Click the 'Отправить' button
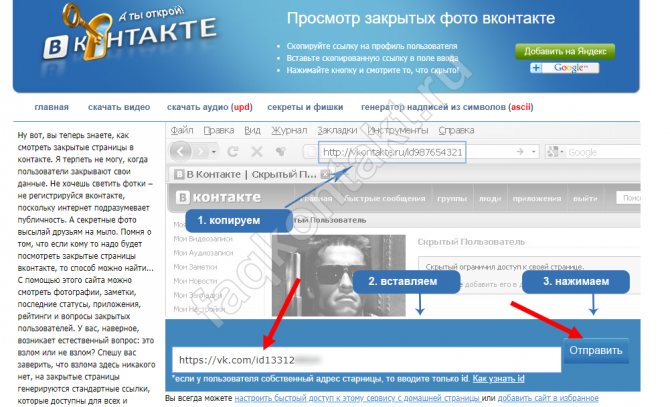Viewport: 670px width, 407px height. click(x=595, y=350)
